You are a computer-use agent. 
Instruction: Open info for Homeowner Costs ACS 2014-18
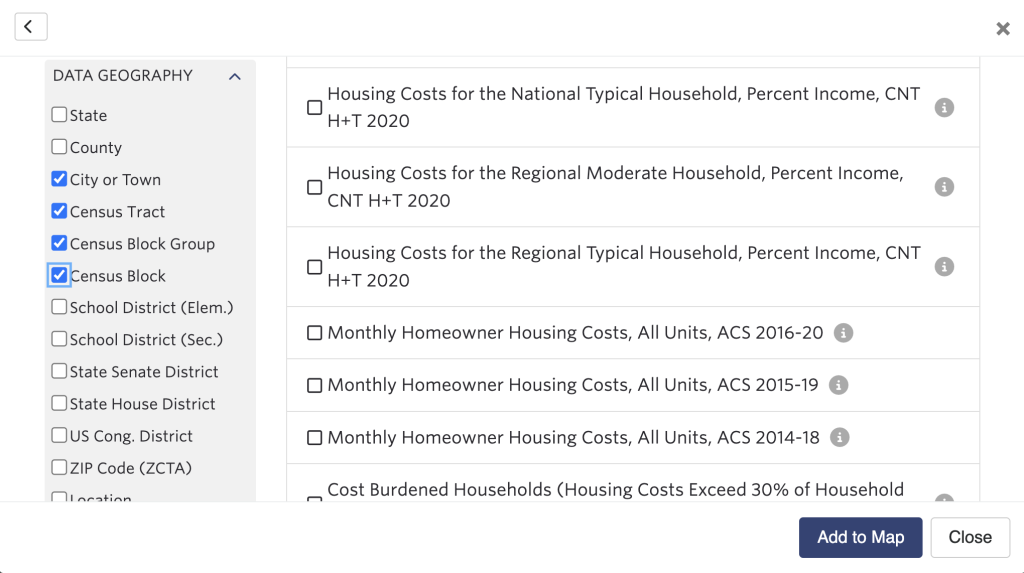(x=840, y=437)
